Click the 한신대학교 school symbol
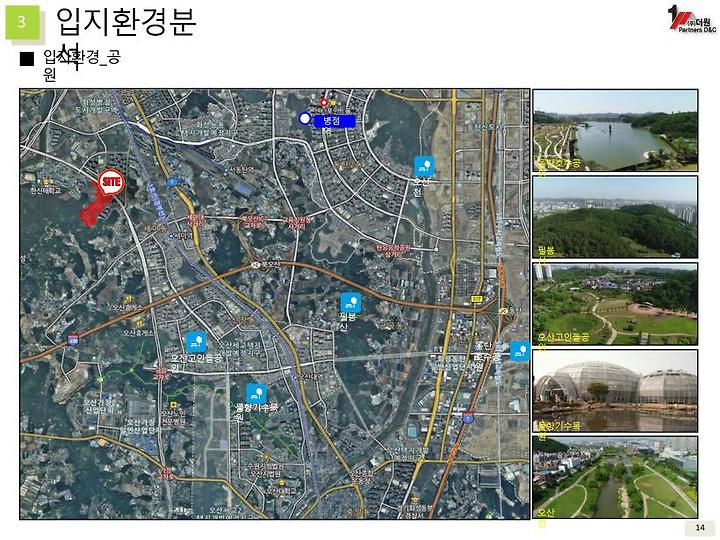 pos(45,182)
